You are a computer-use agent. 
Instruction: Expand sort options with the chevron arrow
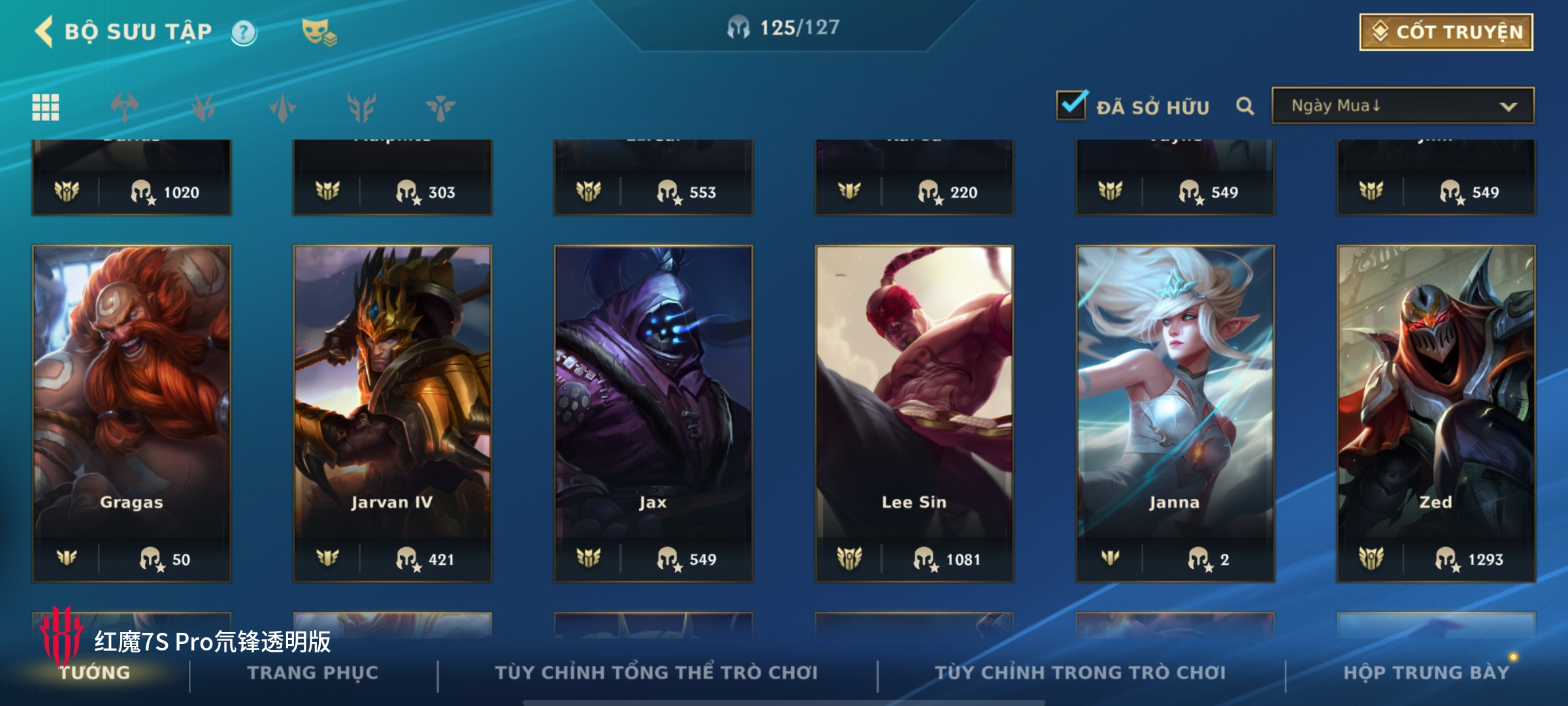(1508, 107)
